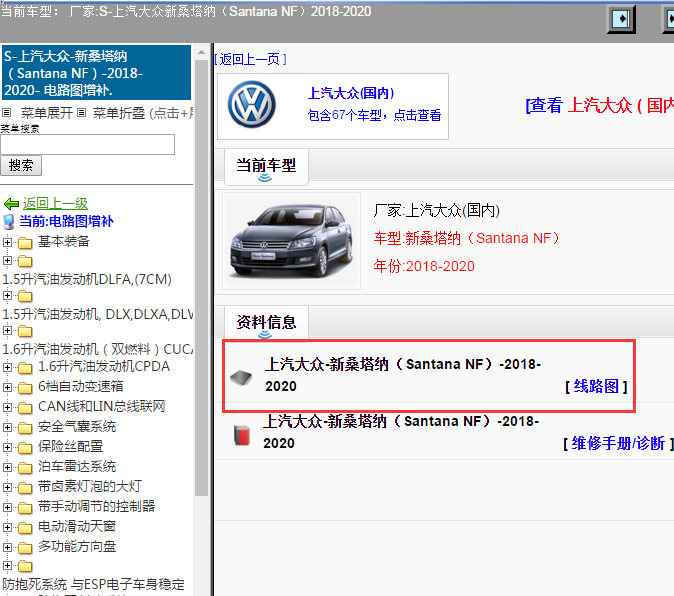Open the 维修手册/诊断 link
The width and height of the screenshot is (674, 596).
618,443
